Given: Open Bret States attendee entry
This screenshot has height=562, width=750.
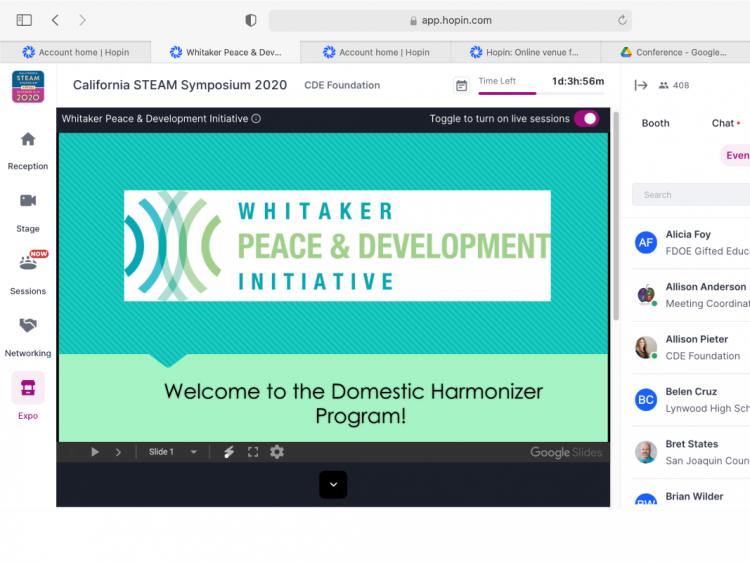Looking at the screenshot, I should pyautogui.click(x=691, y=452).
